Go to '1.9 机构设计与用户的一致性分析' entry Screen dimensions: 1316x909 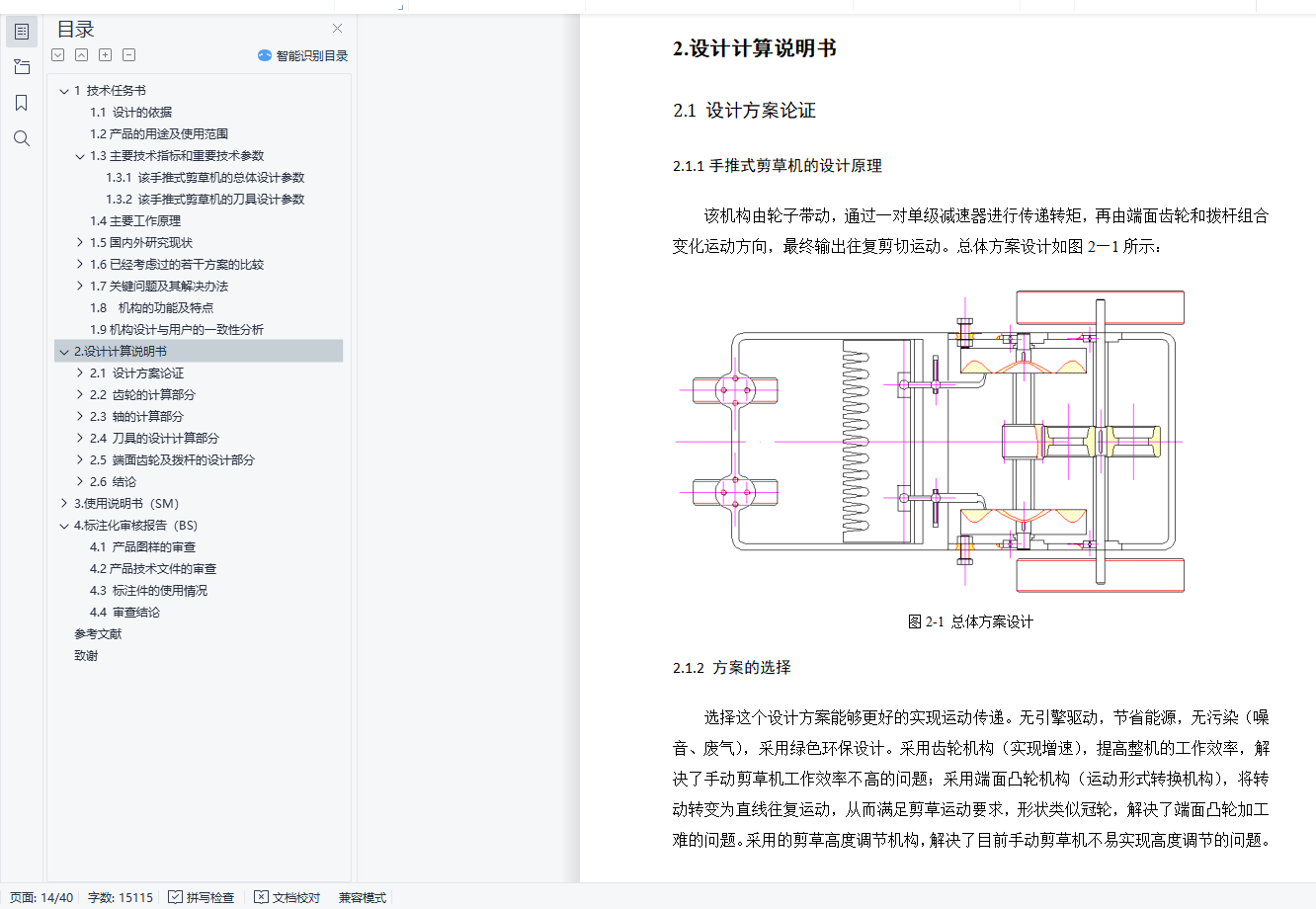pyautogui.click(x=177, y=330)
